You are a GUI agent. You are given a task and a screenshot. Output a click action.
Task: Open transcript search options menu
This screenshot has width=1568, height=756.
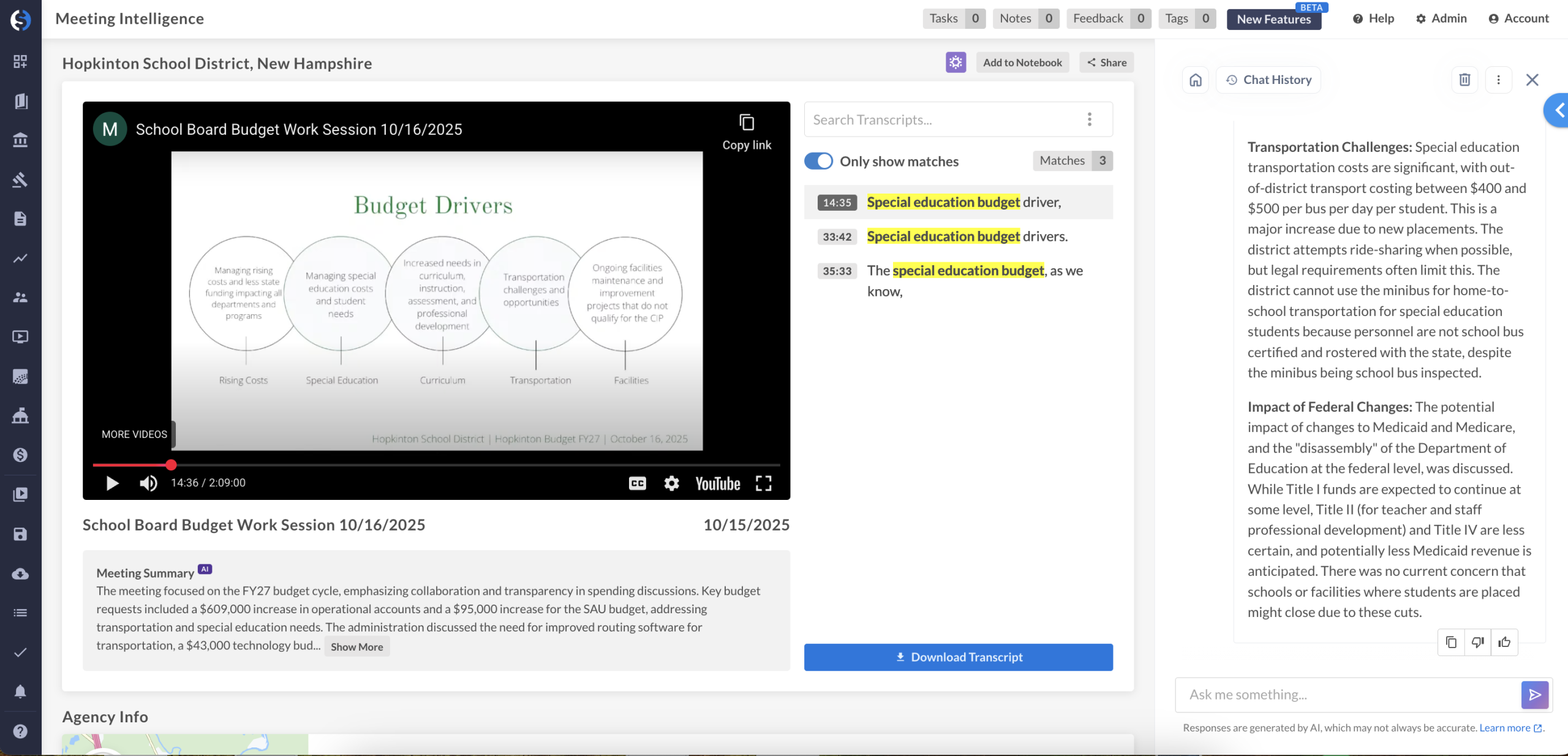tap(1089, 119)
